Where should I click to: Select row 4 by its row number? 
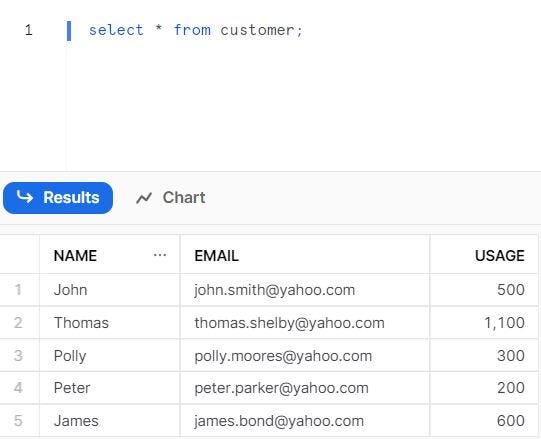(18, 388)
